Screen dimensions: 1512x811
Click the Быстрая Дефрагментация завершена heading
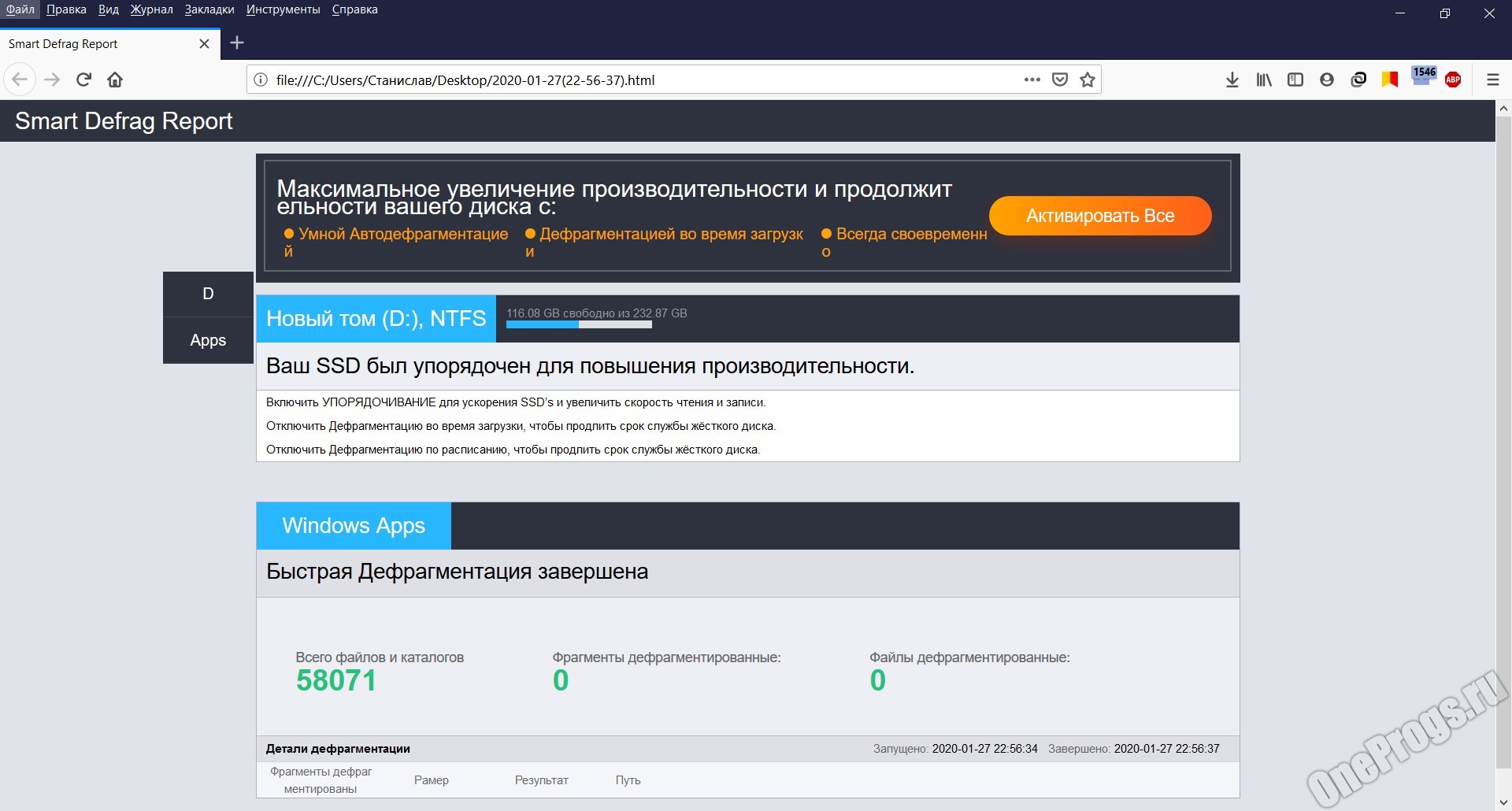(x=457, y=572)
